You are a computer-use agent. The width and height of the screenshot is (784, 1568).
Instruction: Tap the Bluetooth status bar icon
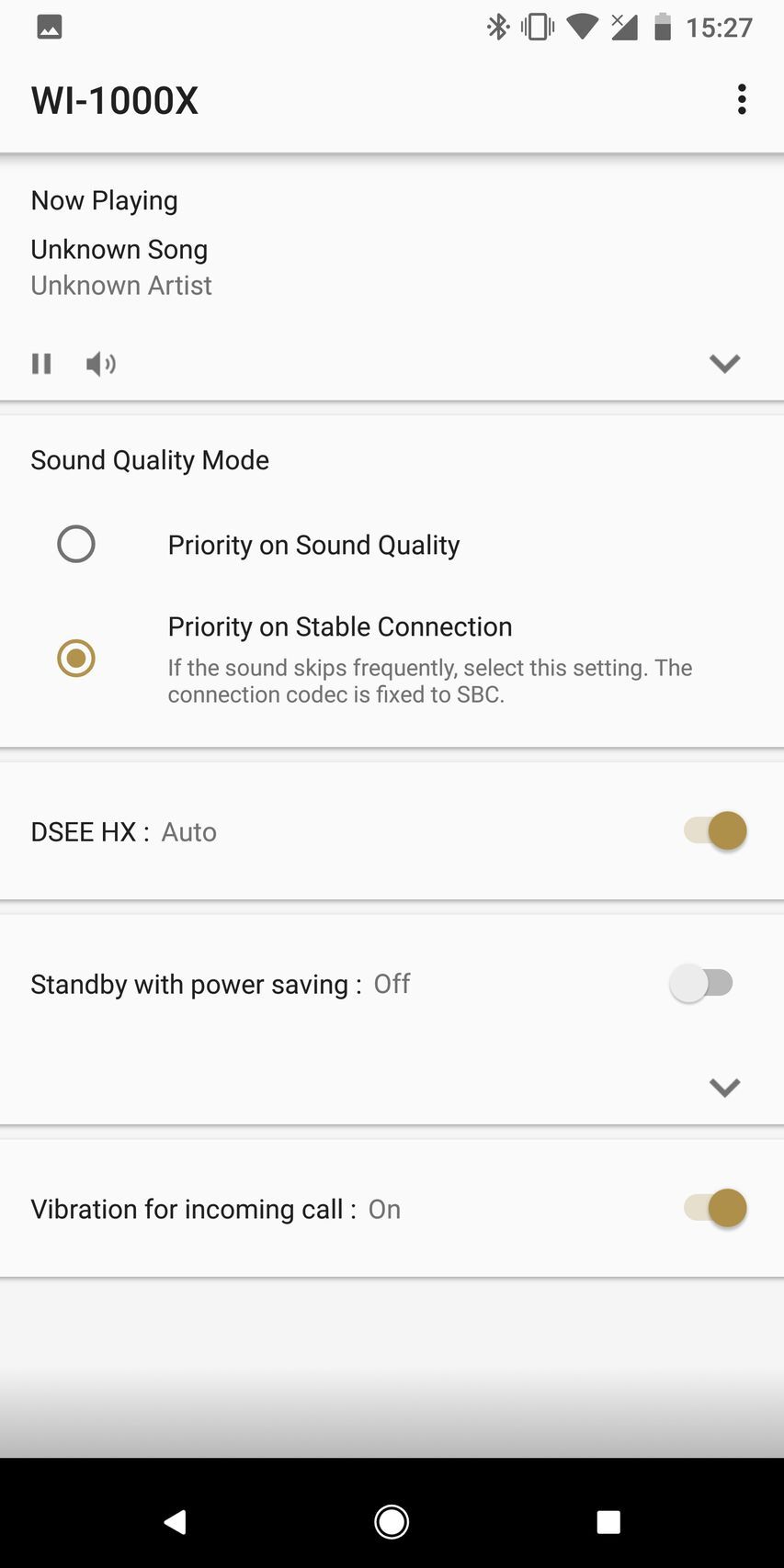click(x=498, y=27)
